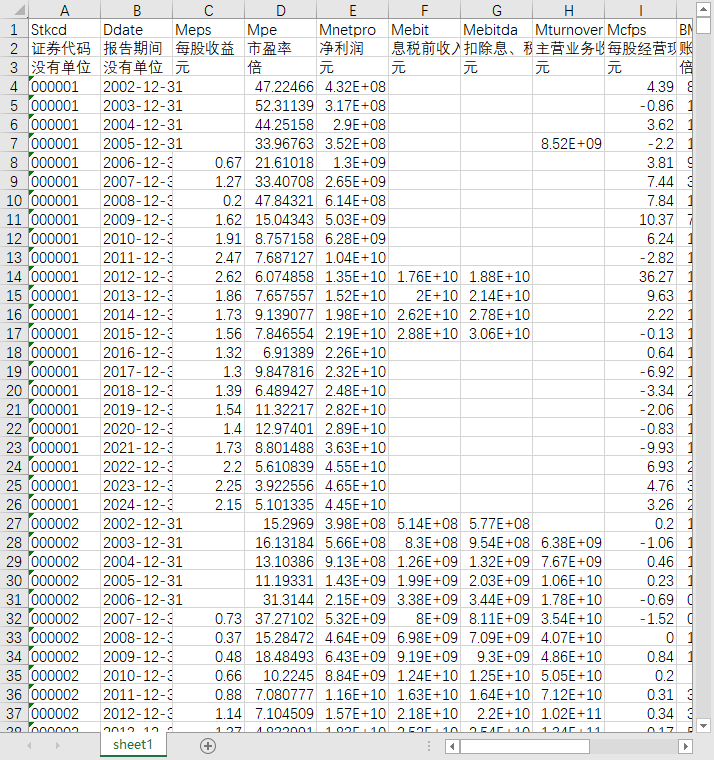Select the Mpe value 10.2245
Screen dimensions: 714x760
point(281,676)
